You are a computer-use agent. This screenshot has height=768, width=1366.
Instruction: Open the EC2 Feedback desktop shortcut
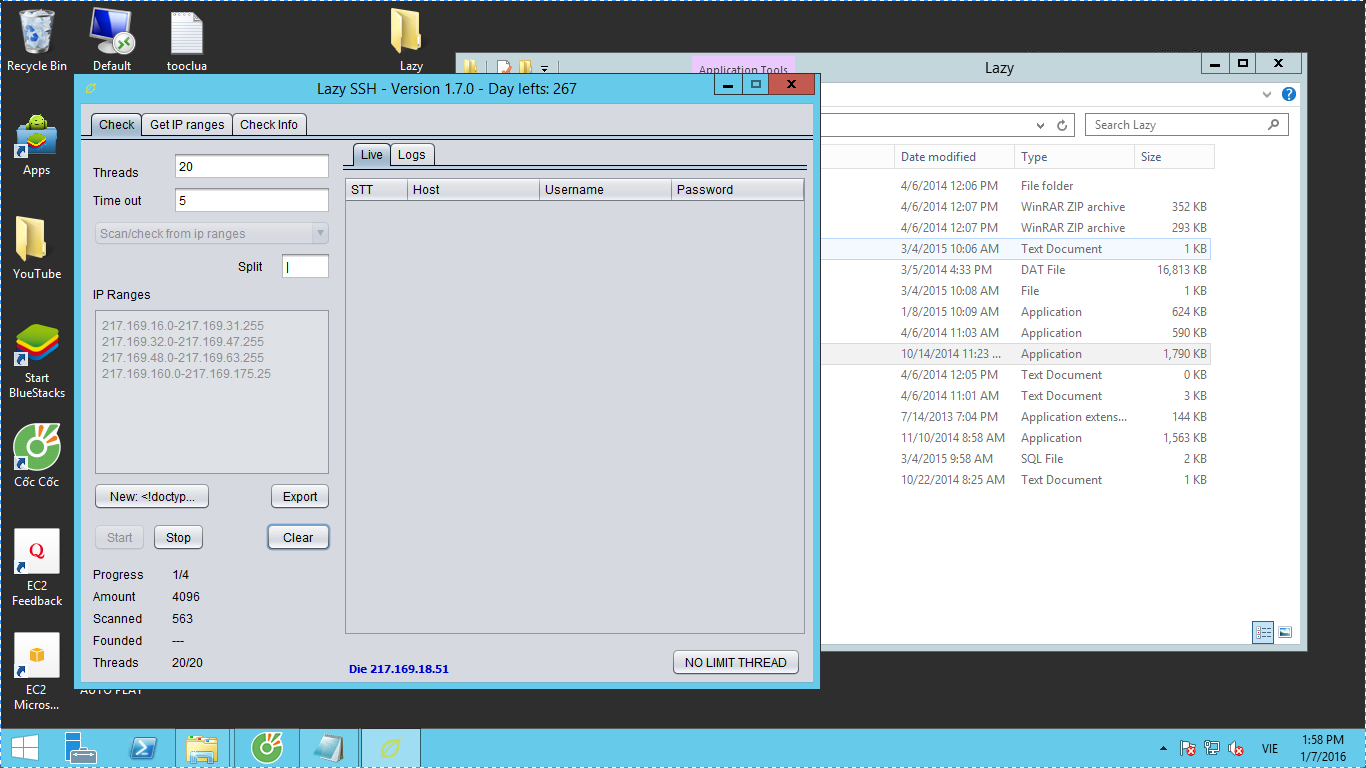(37, 567)
